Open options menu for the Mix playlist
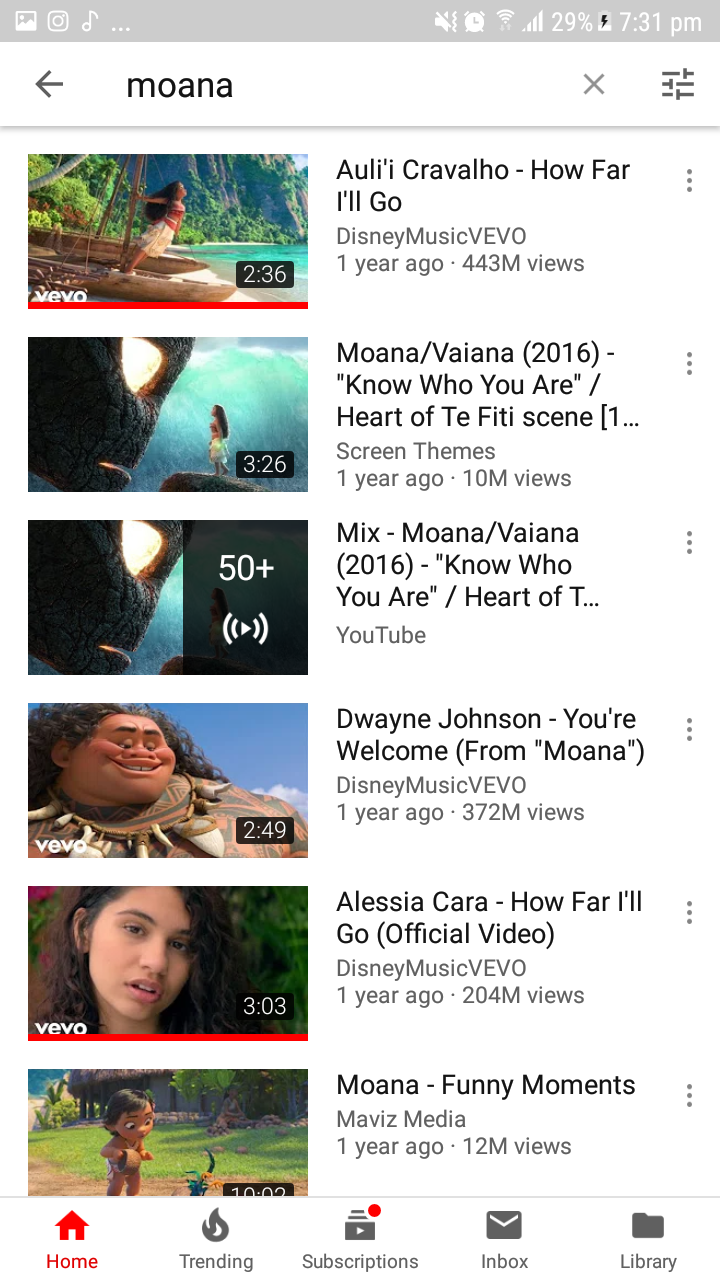This screenshot has width=720, height=1280. [x=689, y=543]
